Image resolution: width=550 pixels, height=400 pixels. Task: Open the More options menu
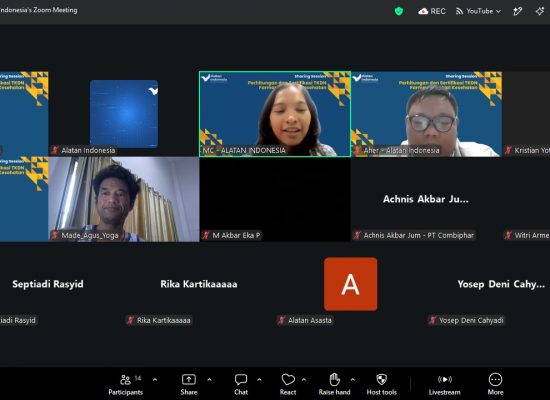tap(495, 385)
